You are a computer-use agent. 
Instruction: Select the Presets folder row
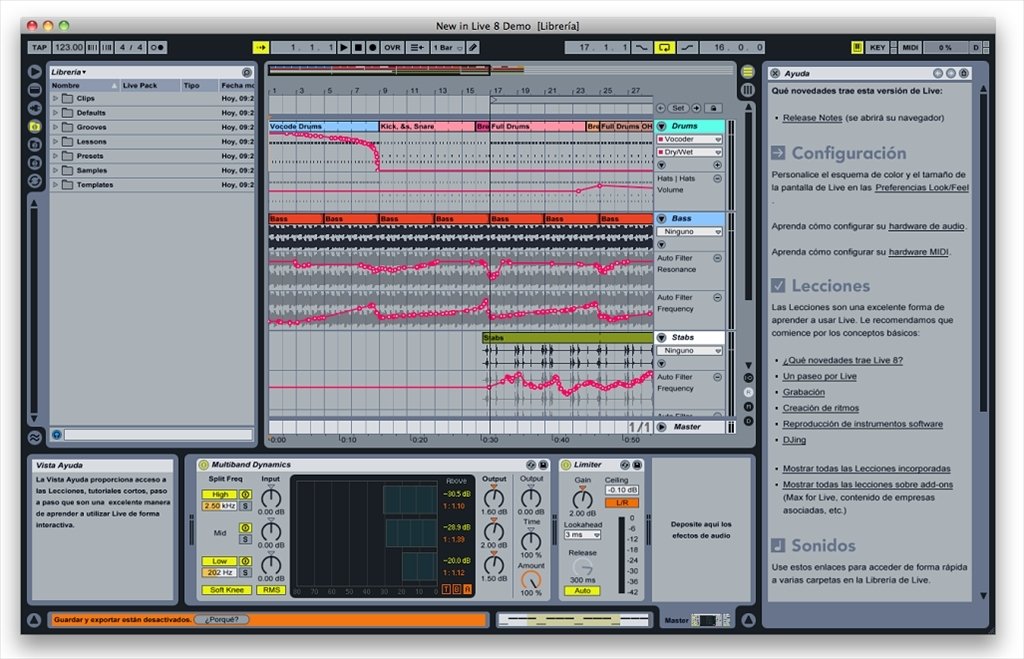click(152, 155)
